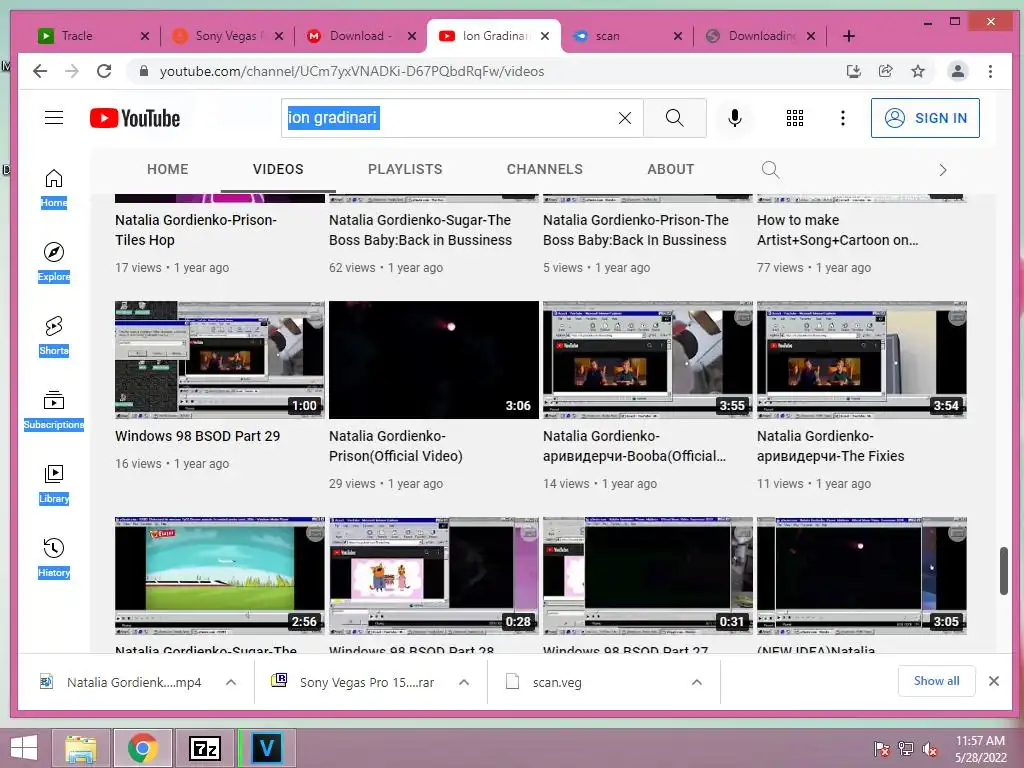Switch to the Downloading browser tab
1024x768 pixels.
(x=761, y=36)
